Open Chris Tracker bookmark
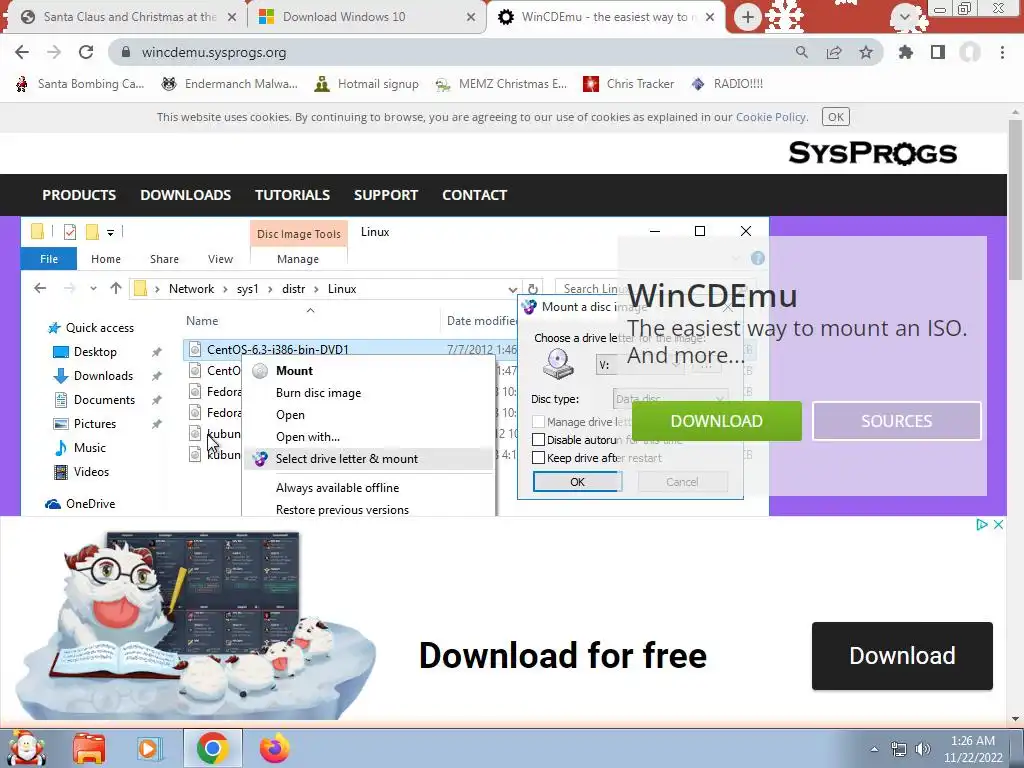The height and width of the screenshot is (768, 1024). tap(629, 84)
